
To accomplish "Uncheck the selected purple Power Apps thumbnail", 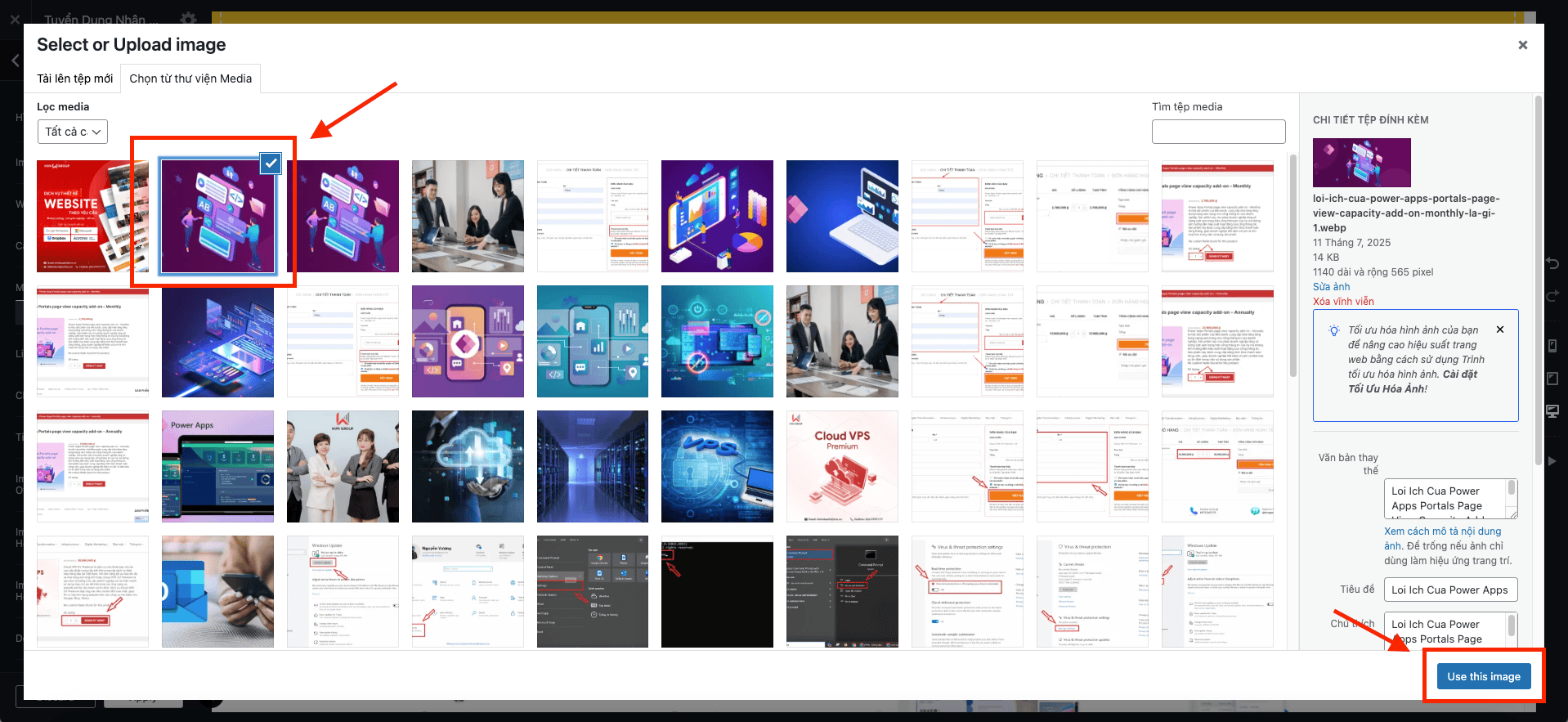I will [x=271, y=164].
